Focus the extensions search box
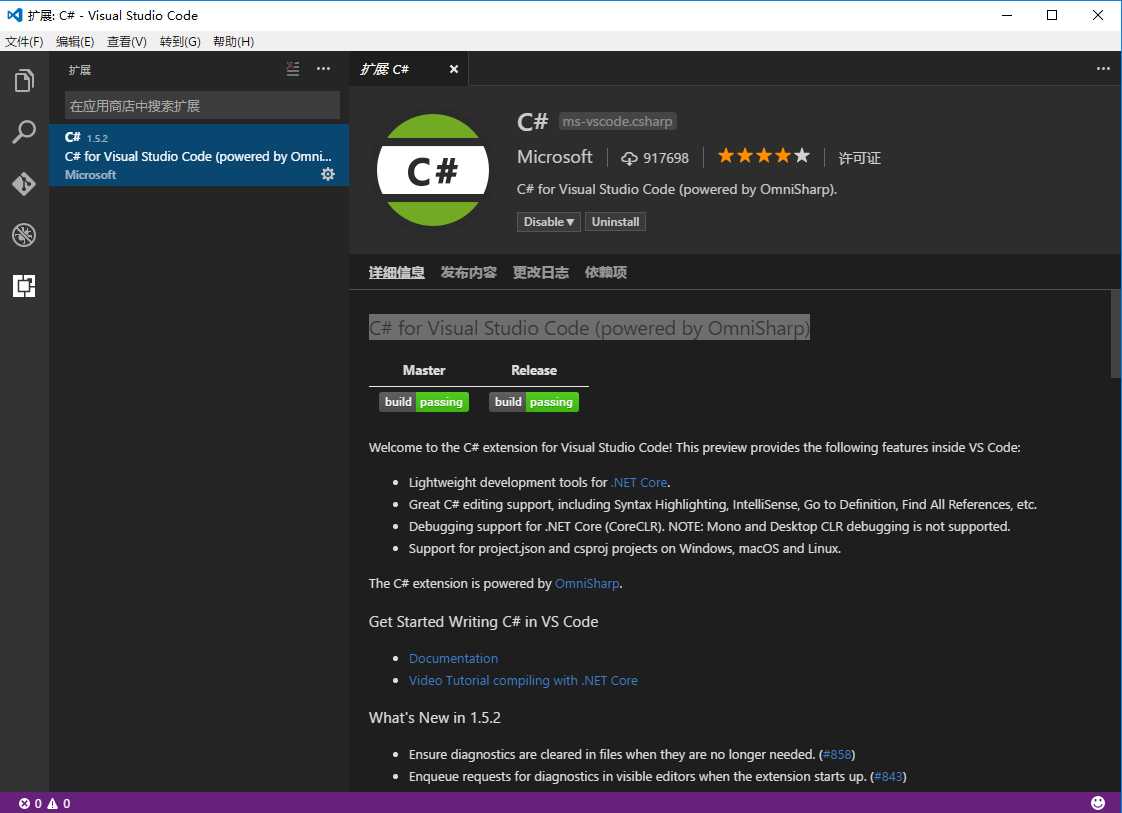1122x813 pixels. [x=203, y=106]
